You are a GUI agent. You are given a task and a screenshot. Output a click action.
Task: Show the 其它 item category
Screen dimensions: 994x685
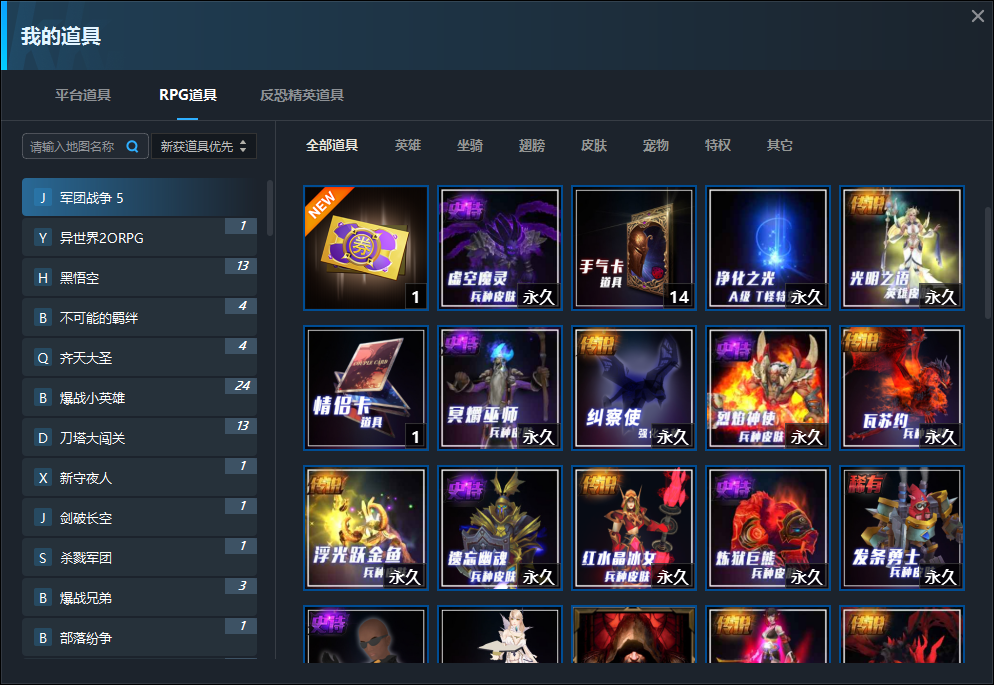(x=780, y=145)
